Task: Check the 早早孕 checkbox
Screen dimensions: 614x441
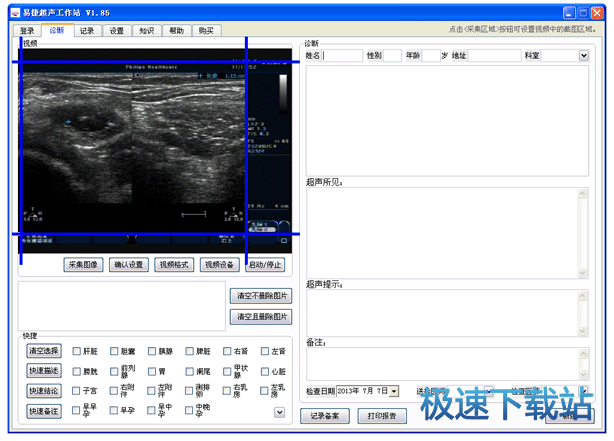Action: pyautogui.click(x=76, y=410)
